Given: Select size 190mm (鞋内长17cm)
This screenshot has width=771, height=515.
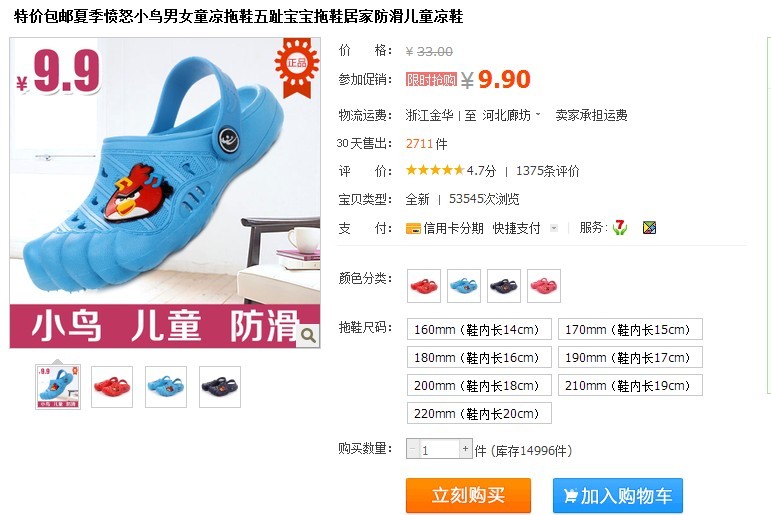Looking at the screenshot, I should point(630,357).
